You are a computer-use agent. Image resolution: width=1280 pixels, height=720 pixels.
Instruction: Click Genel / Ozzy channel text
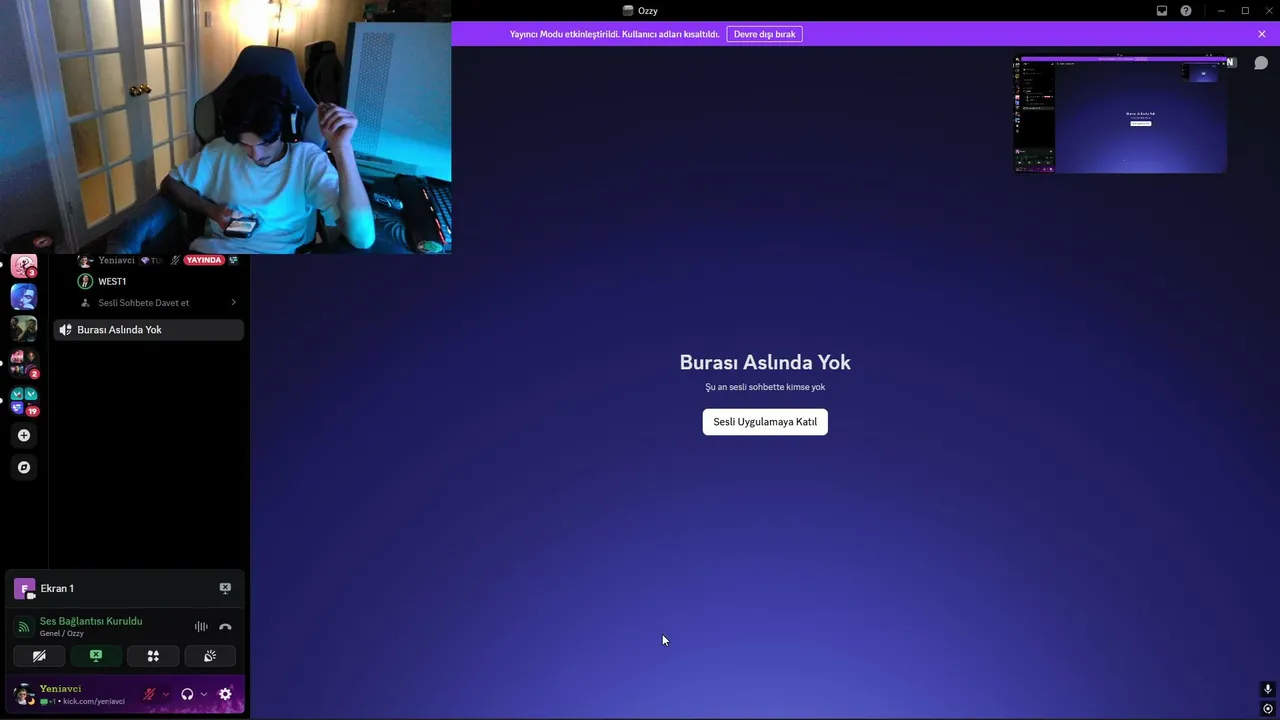[62, 634]
